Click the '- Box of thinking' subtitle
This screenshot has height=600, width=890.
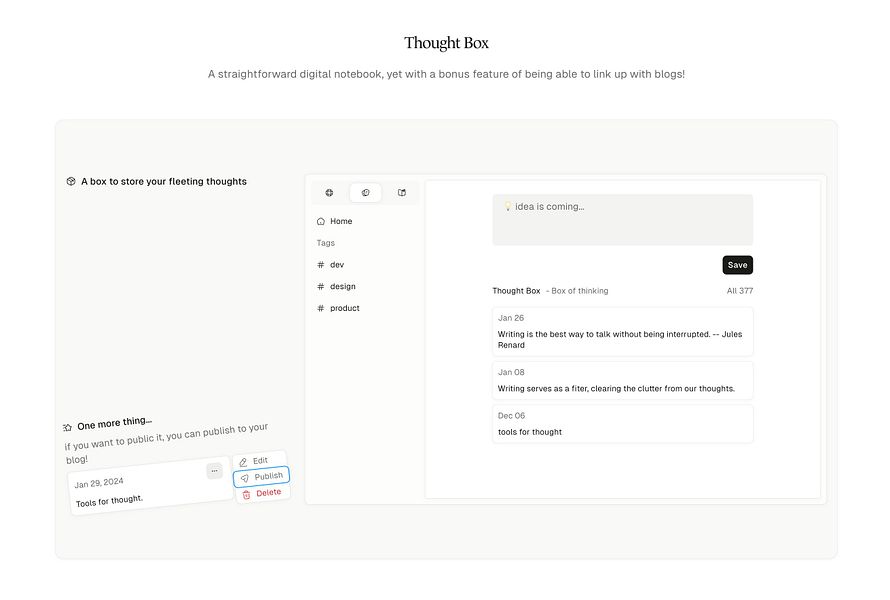point(577,291)
